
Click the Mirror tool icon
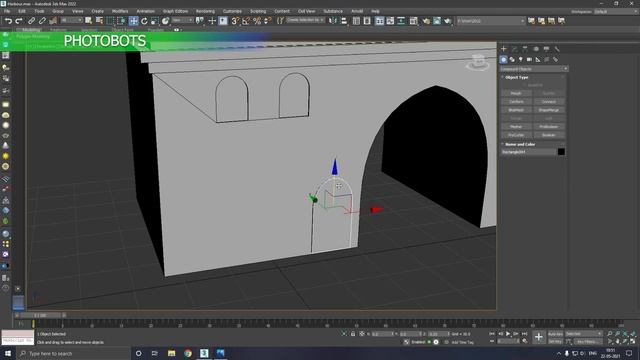(x=333, y=21)
